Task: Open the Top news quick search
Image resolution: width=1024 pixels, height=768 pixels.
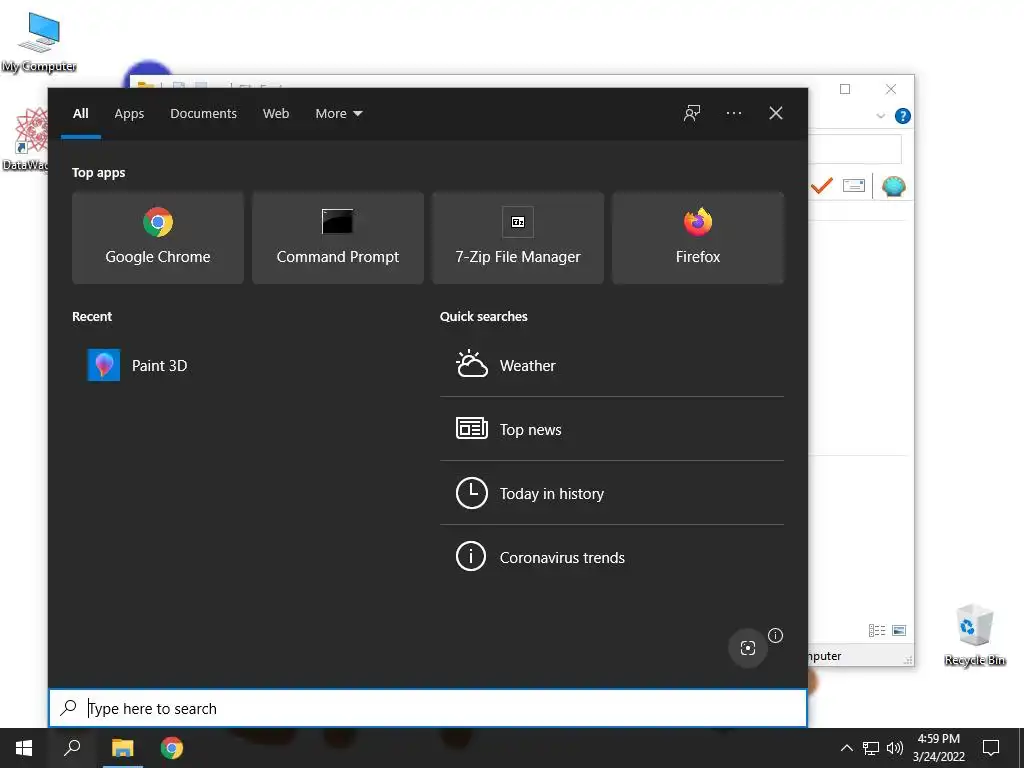Action: [612, 429]
